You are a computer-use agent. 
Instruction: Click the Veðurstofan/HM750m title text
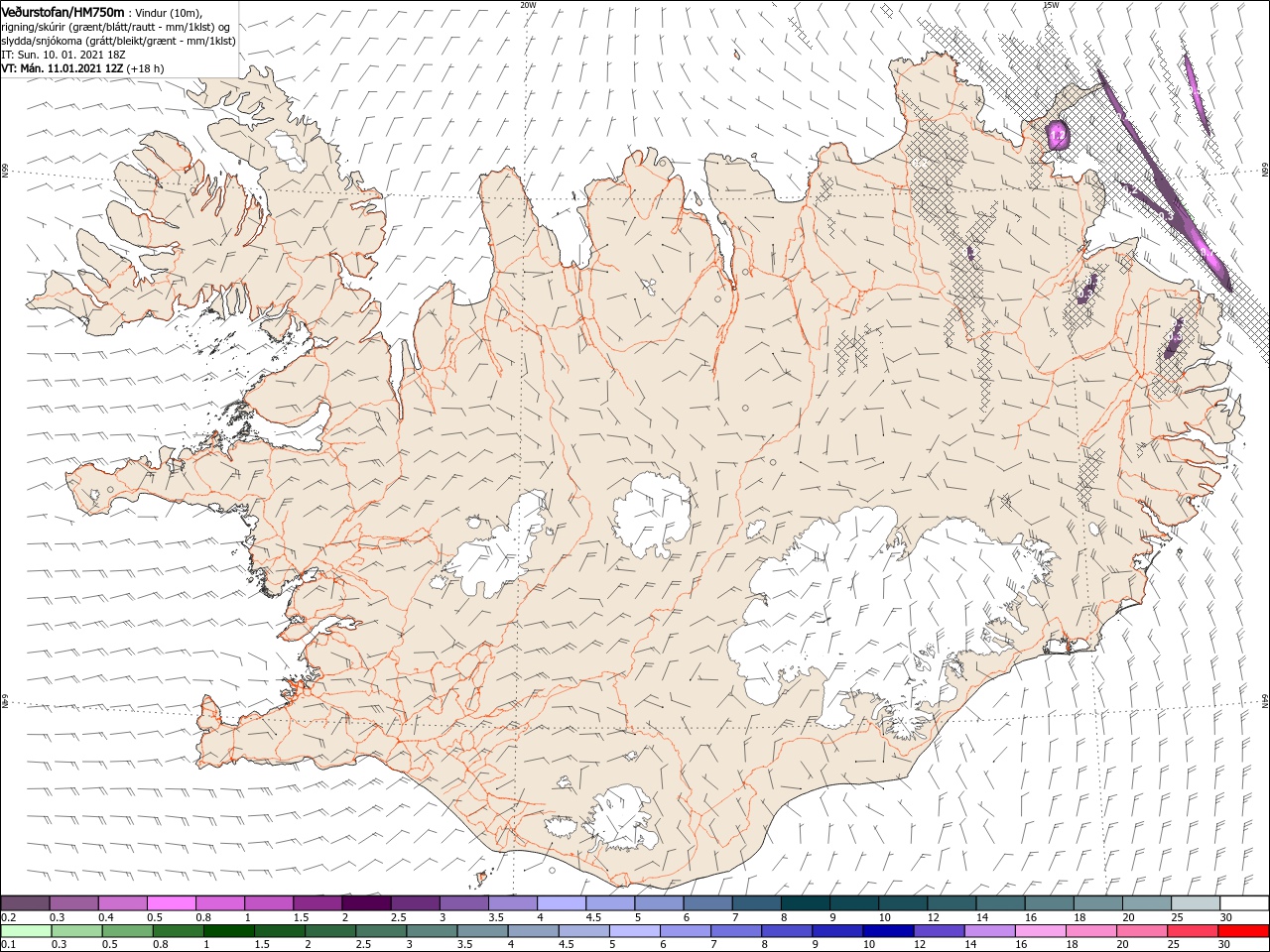[x=63, y=11]
